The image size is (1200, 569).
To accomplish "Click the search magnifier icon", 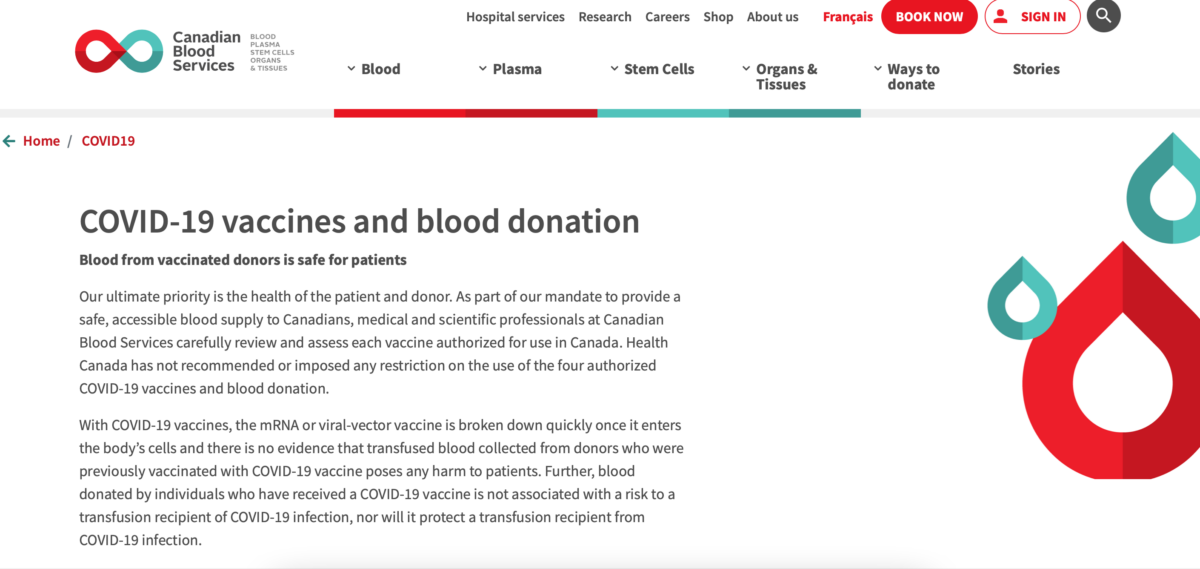I will tap(1103, 16).
